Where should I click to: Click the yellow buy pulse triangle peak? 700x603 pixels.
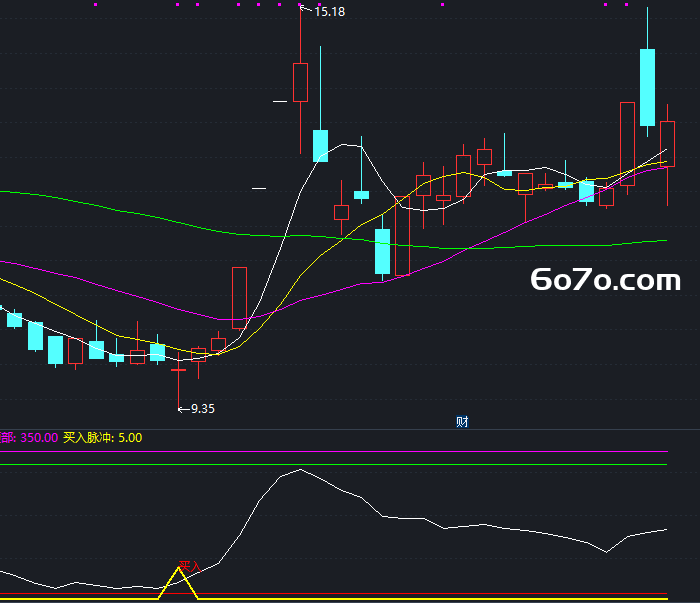point(178,568)
